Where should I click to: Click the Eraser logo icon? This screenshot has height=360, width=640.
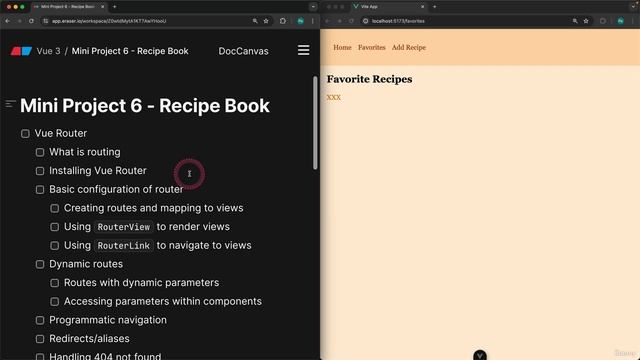21,51
